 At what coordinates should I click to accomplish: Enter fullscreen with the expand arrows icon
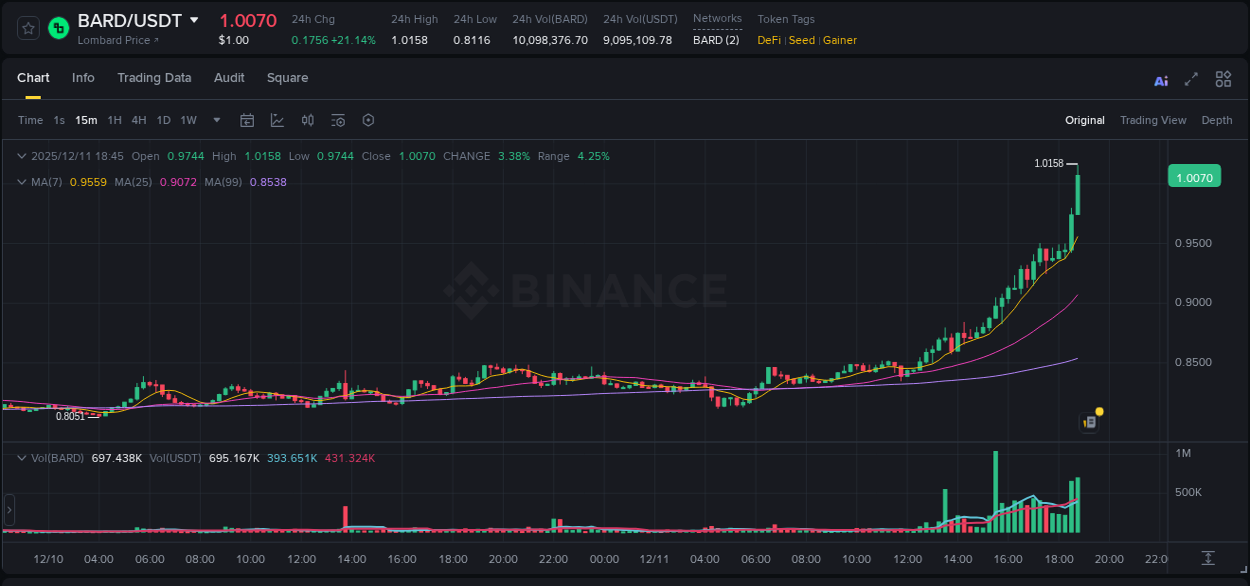1191,79
